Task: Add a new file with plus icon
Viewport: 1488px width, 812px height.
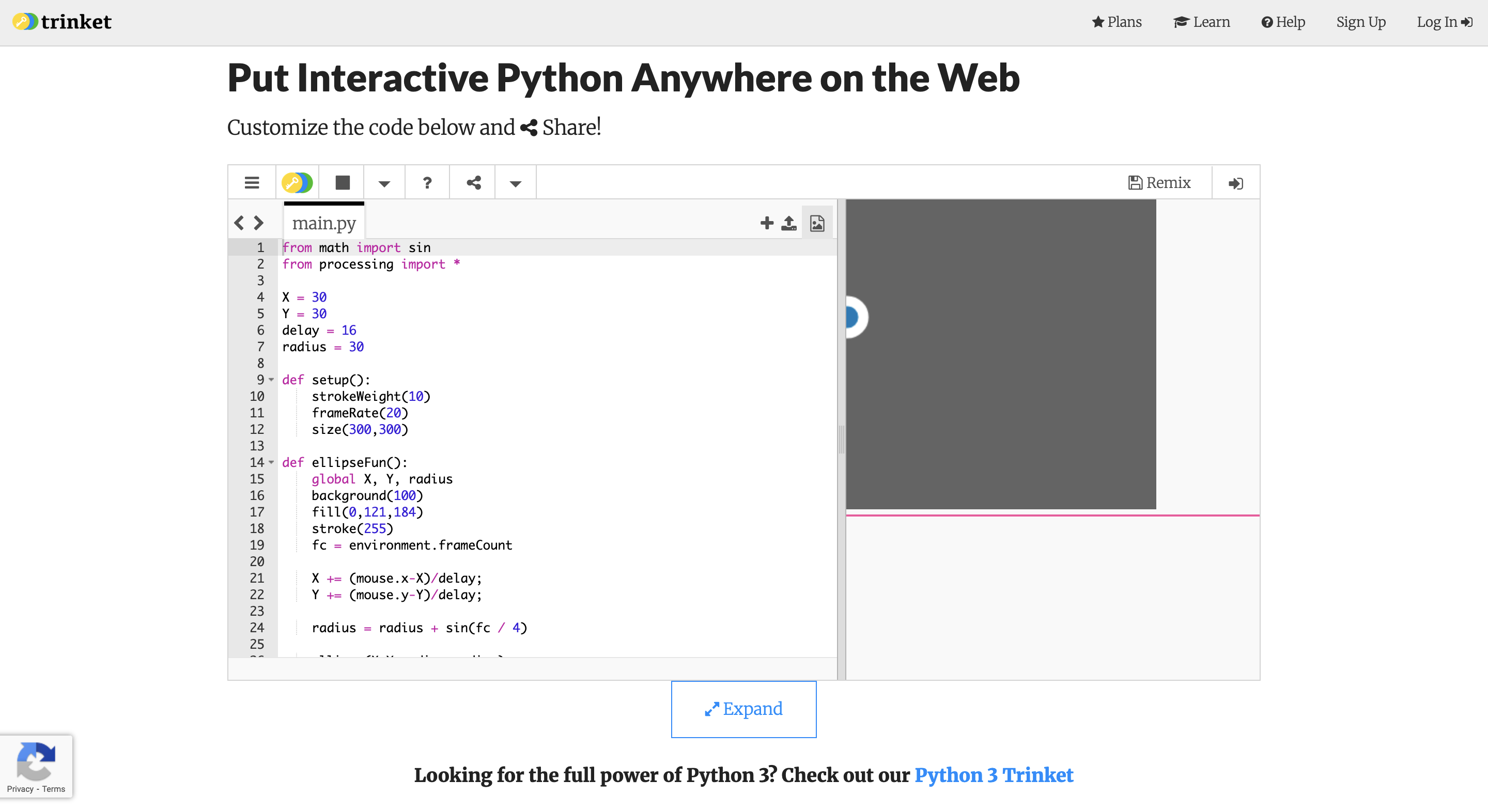Action: point(767,223)
